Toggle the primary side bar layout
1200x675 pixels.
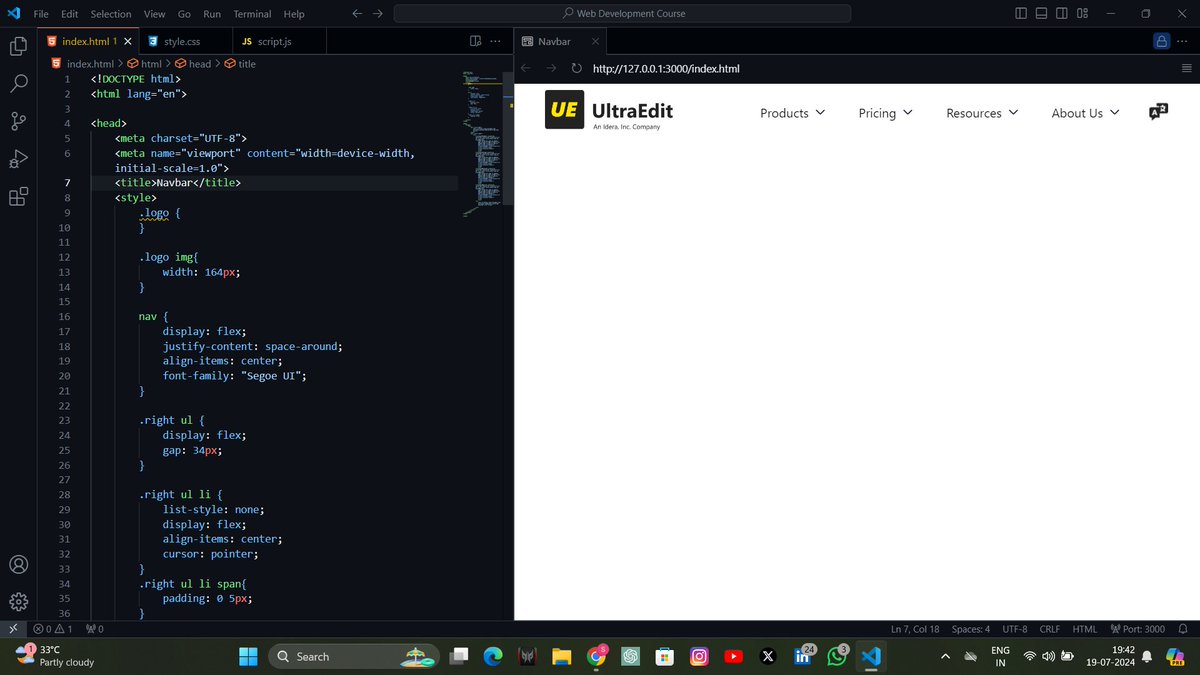[1021, 14]
